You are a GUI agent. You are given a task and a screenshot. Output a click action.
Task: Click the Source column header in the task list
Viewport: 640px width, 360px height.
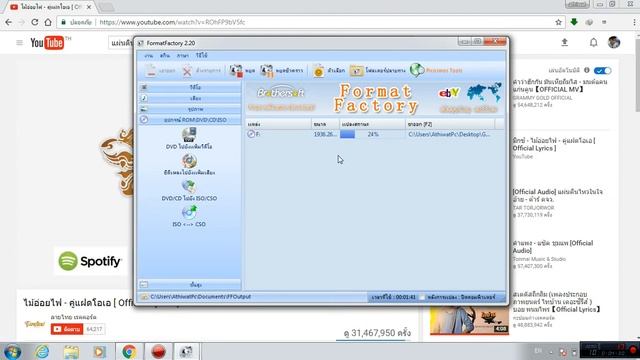pos(278,124)
